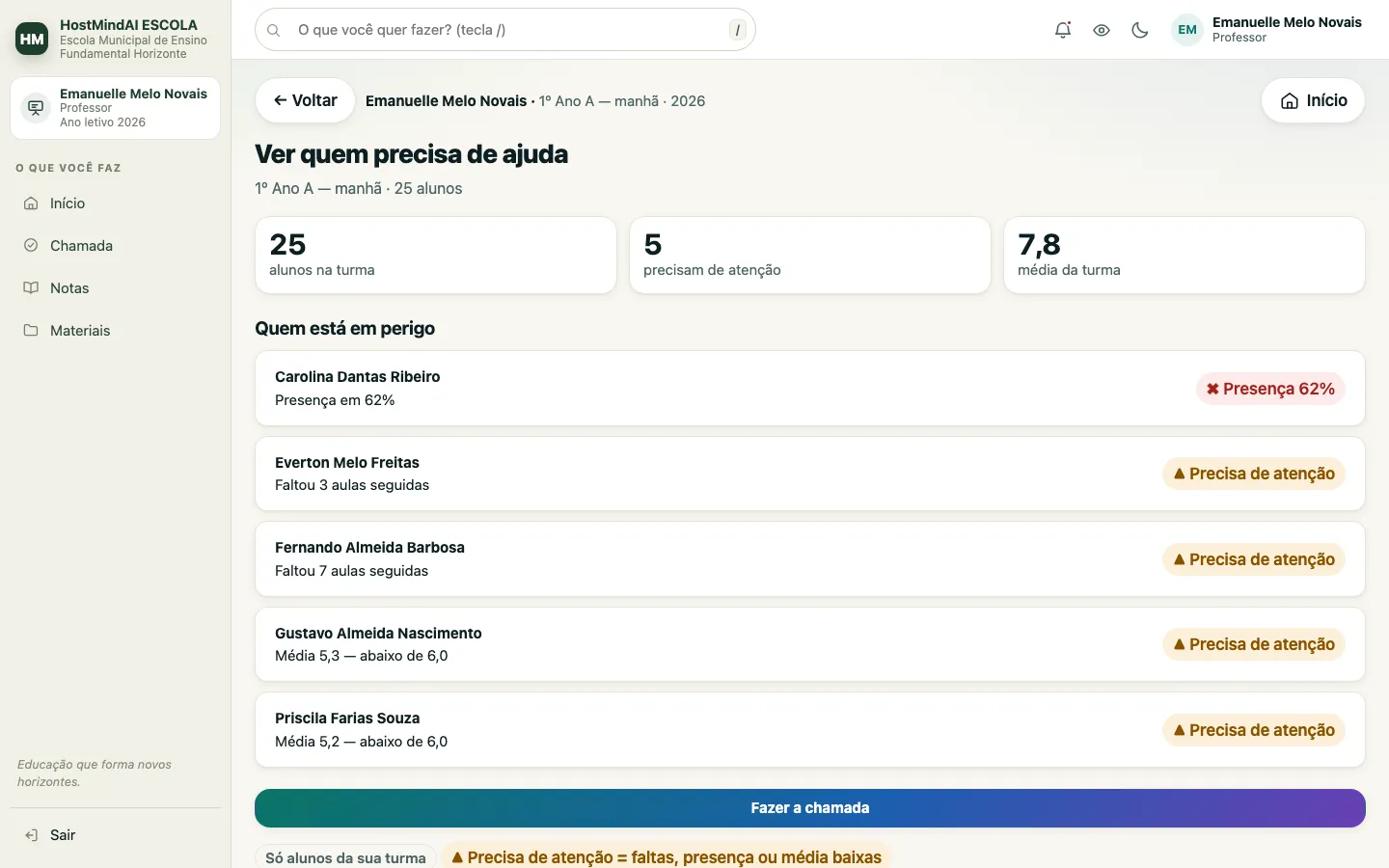This screenshot has width=1389, height=868.
Task: Open Carolina Dantas Ribeiro's row
Action: (x=810, y=389)
